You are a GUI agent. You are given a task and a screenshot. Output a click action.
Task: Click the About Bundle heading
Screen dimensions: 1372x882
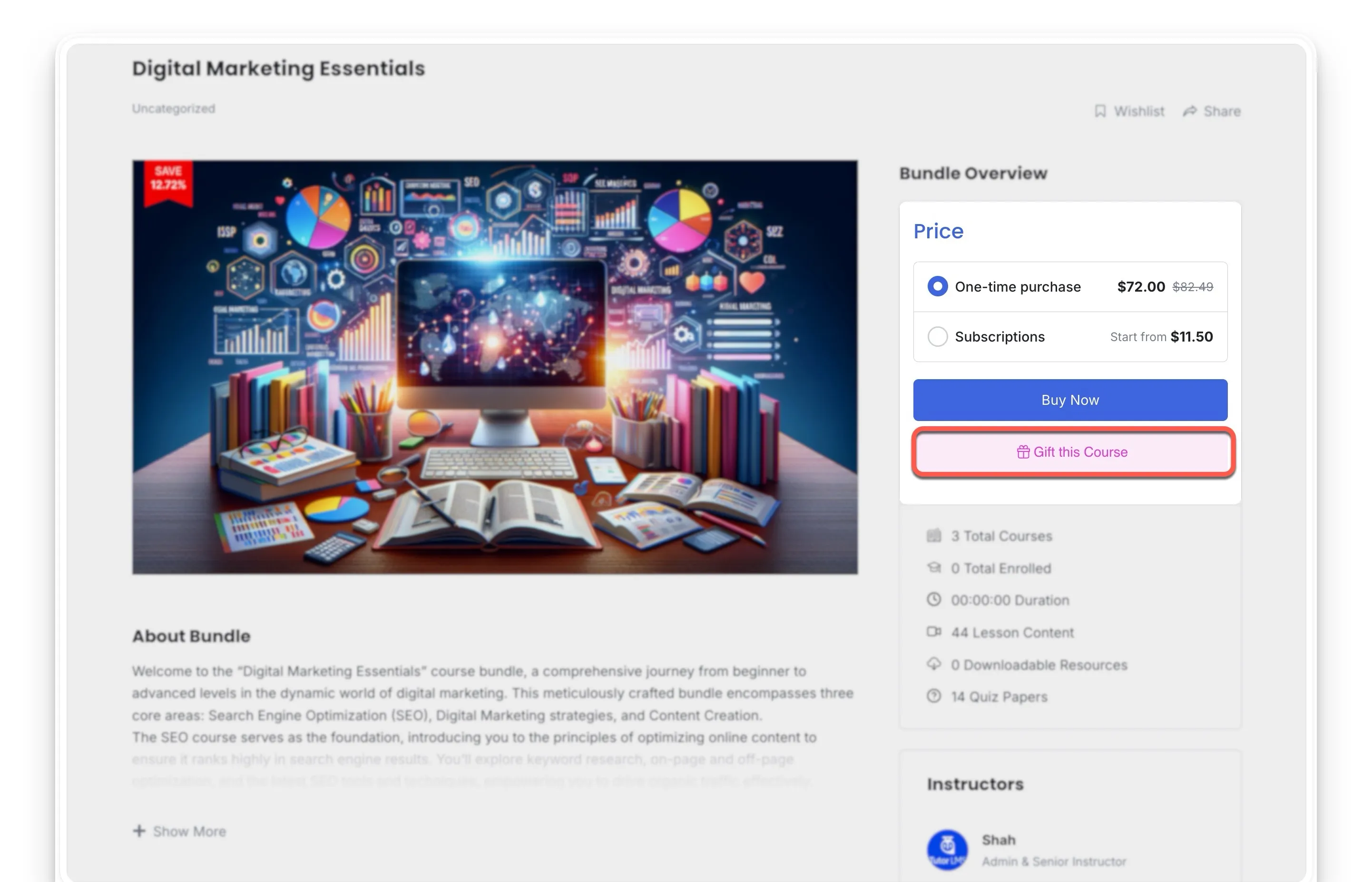click(191, 637)
